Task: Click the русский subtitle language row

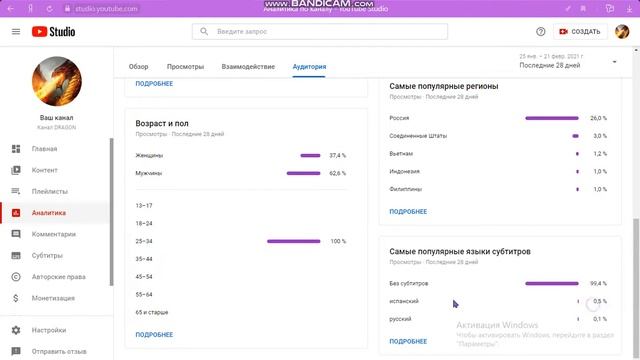Action: pyautogui.click(x=498, y=319)
